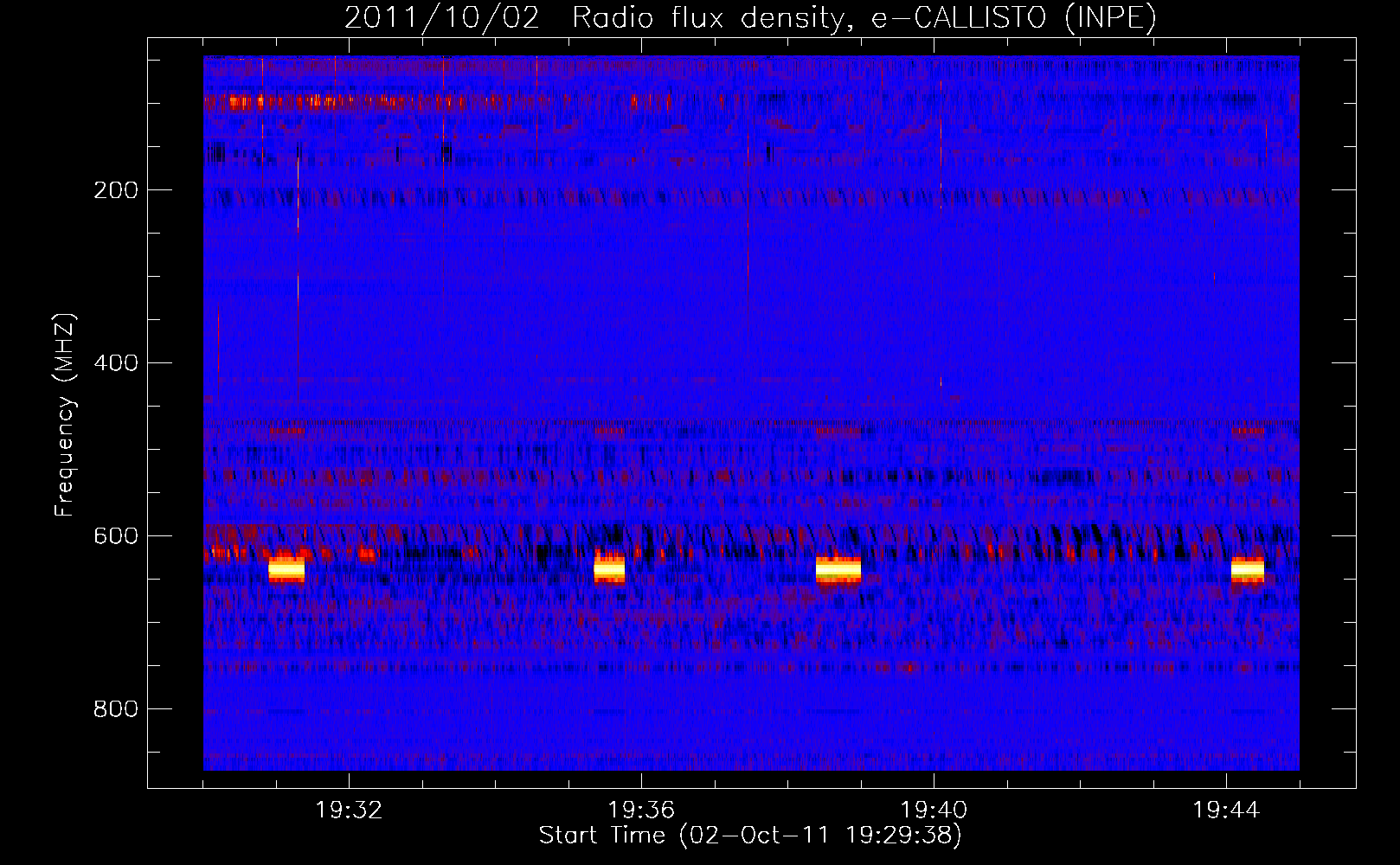Click the 19:44 time tick label

pos(1226,811)
